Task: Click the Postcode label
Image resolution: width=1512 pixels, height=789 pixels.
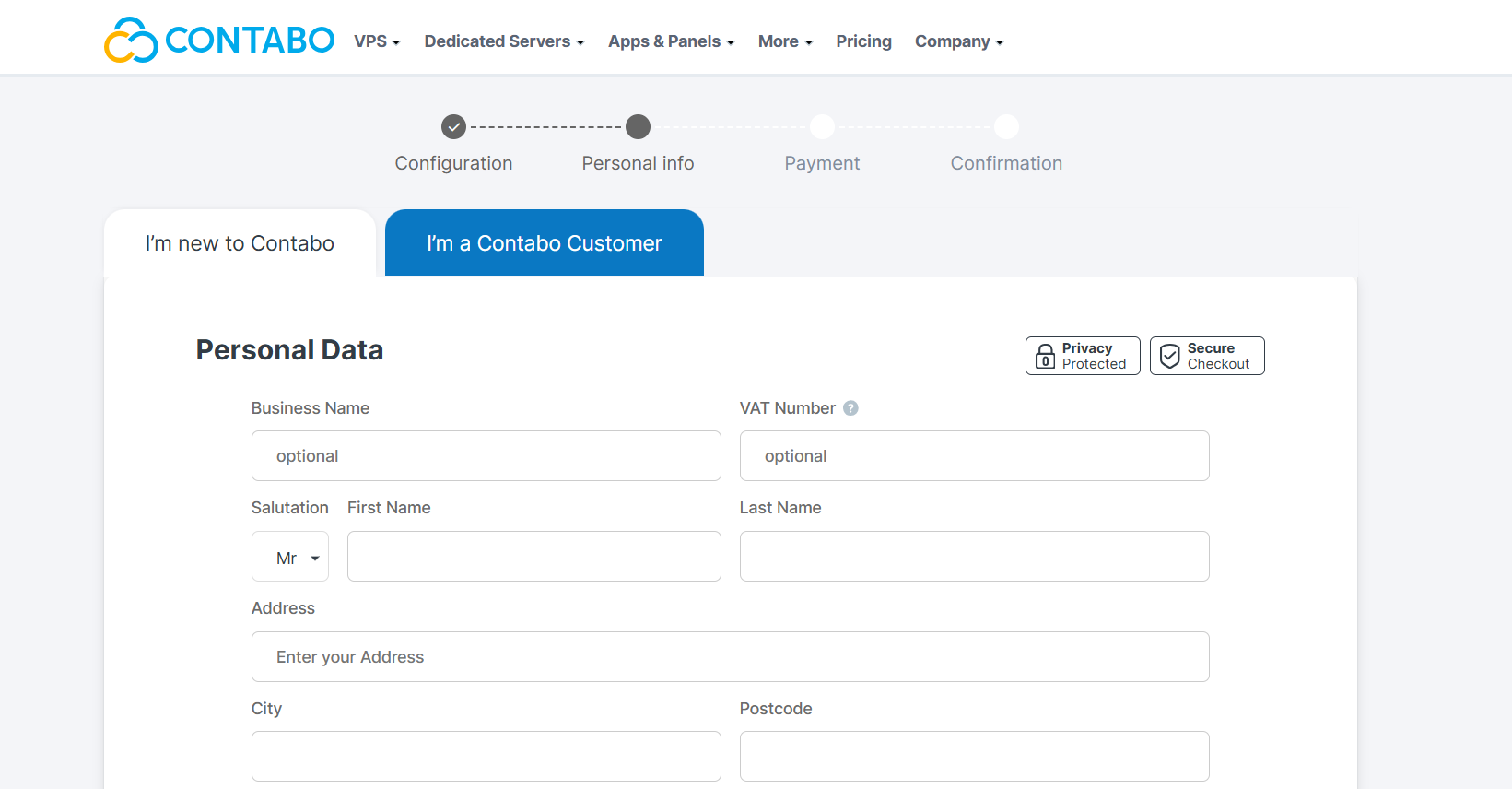Action: tap(776, 709)
